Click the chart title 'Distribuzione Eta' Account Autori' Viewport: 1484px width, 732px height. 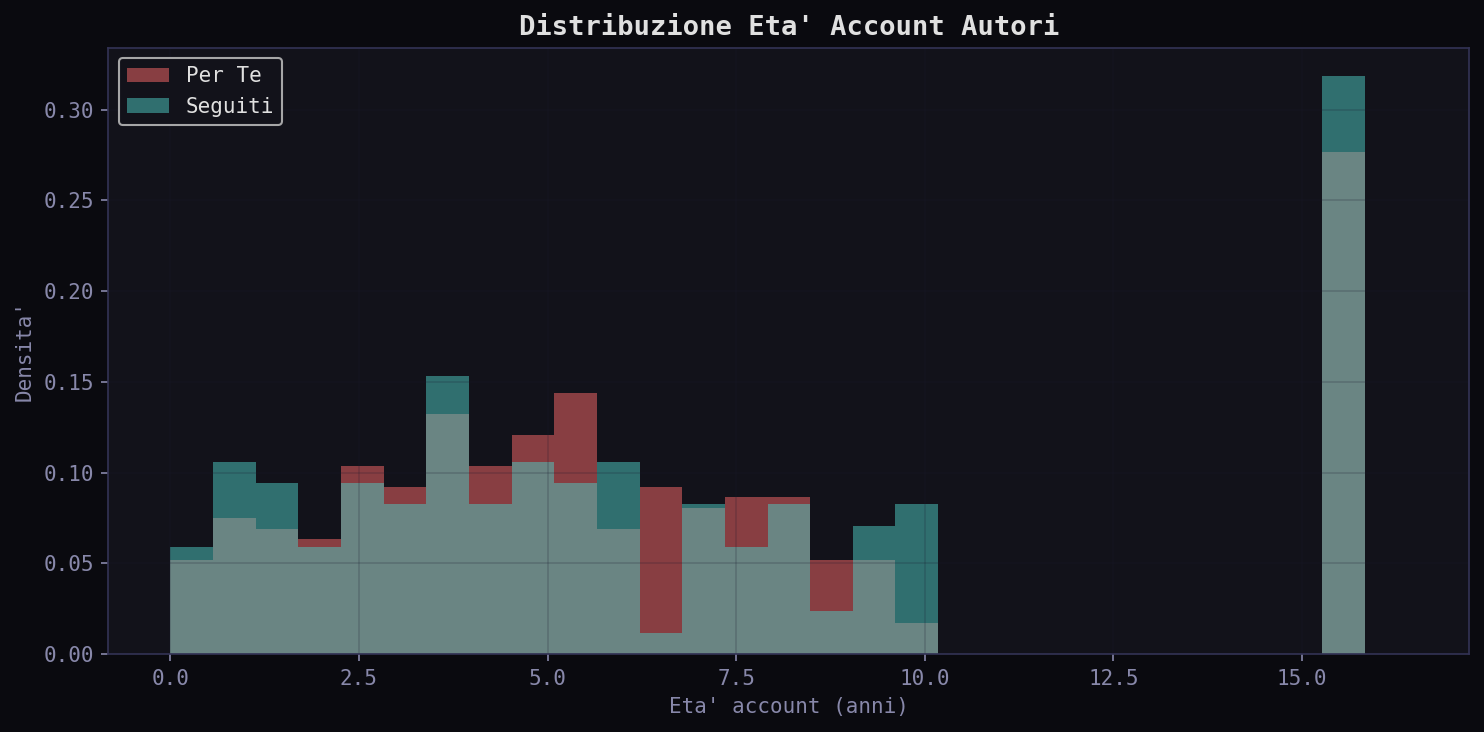click(788, 26)
